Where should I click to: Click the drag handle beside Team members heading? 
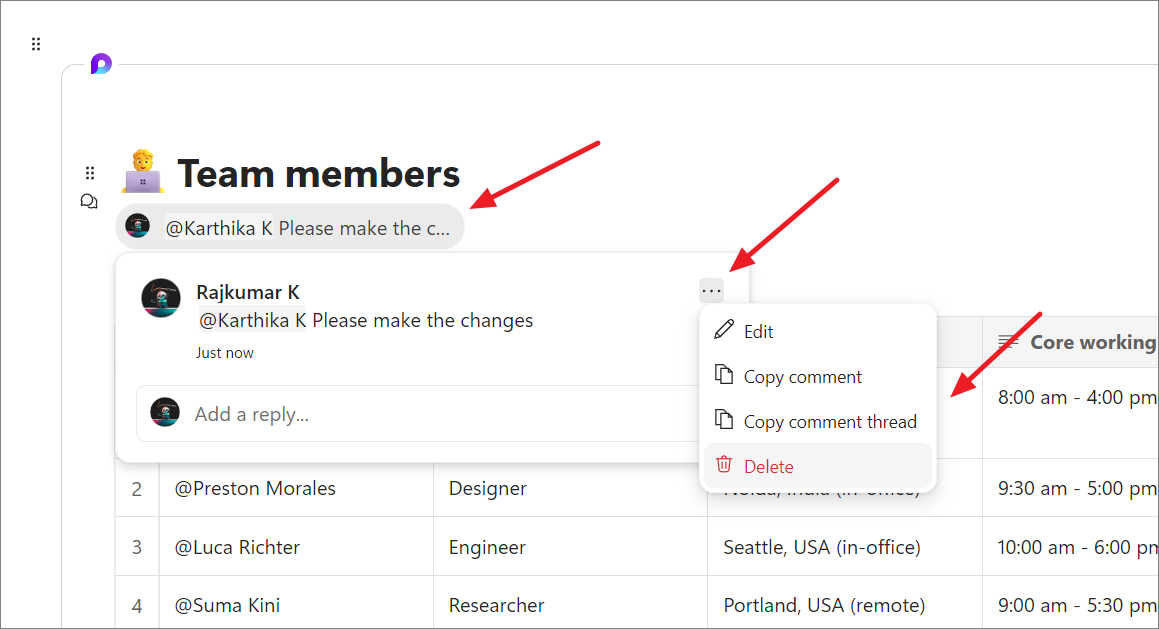pyautogui.click(x=90, y=173)
